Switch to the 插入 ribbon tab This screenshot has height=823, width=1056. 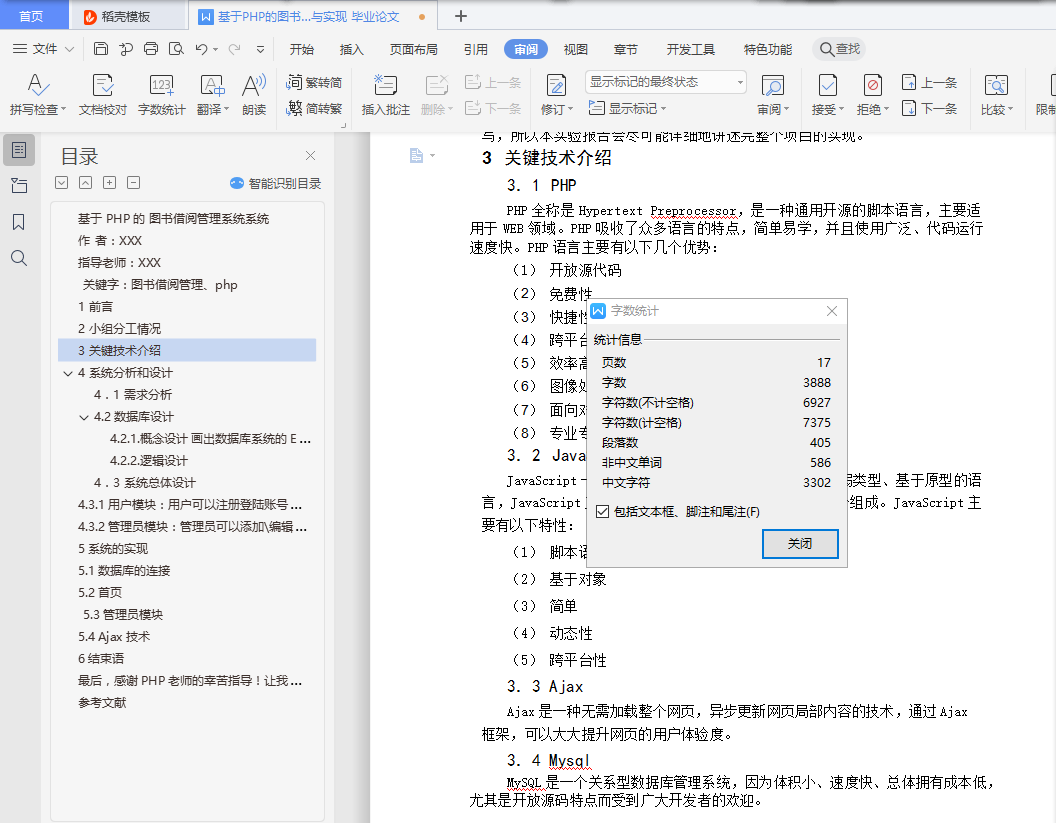pos(352,49)
